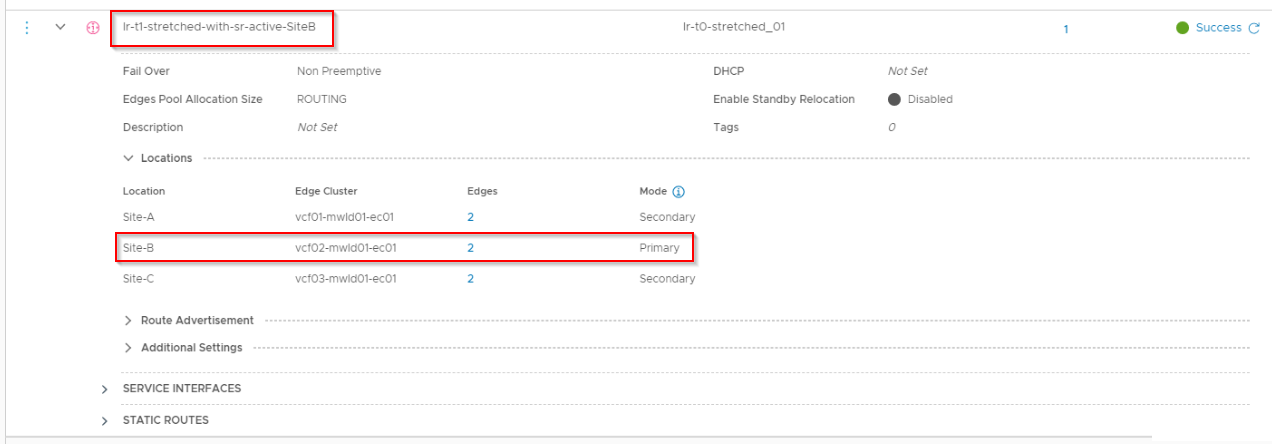The height and width of the screenshot is (444, 1272).
Task: Click the Success status link
Action: click(x=1218, y=28)
